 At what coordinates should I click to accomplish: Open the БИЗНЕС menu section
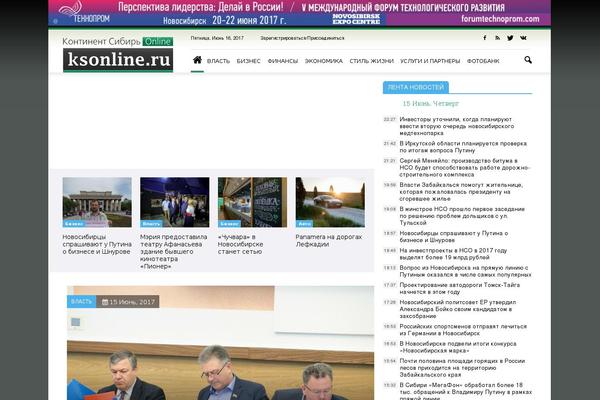[248, 61]
